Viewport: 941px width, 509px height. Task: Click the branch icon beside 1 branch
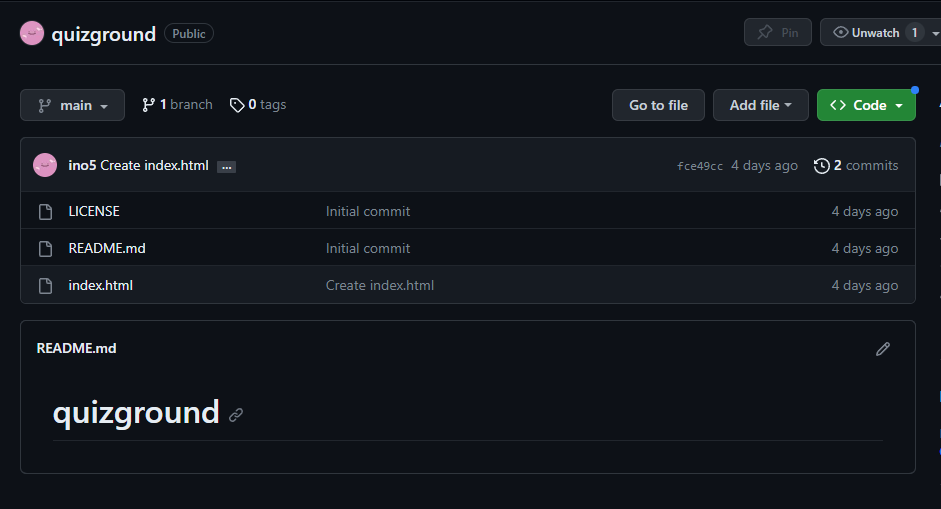[x=148, y=105]
